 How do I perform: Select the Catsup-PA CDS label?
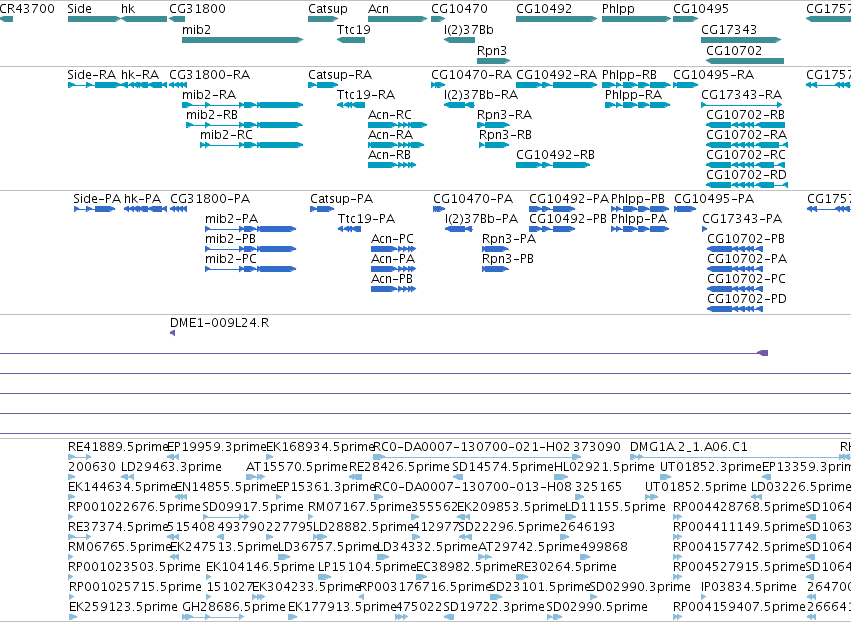pyautogui.click(x=341, y=199)
